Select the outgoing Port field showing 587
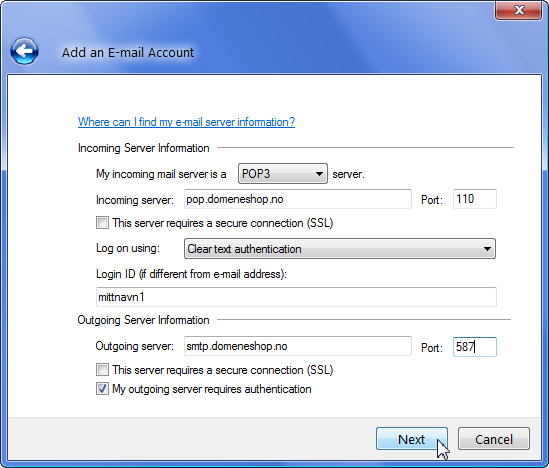 (x=474, y=347)
